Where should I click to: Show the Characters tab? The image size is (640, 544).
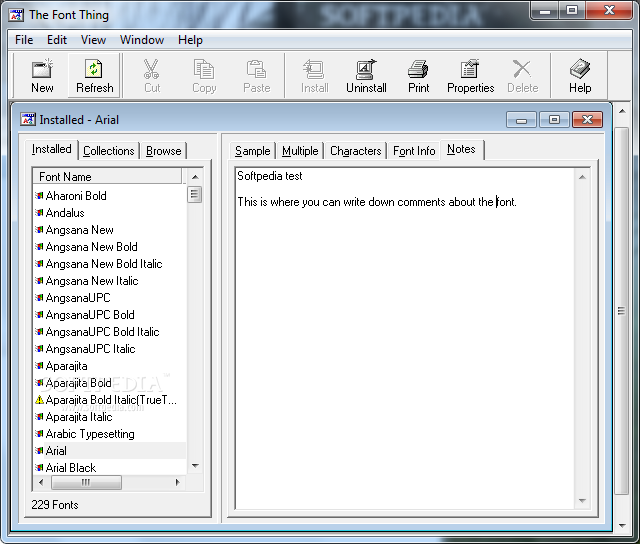356,151
